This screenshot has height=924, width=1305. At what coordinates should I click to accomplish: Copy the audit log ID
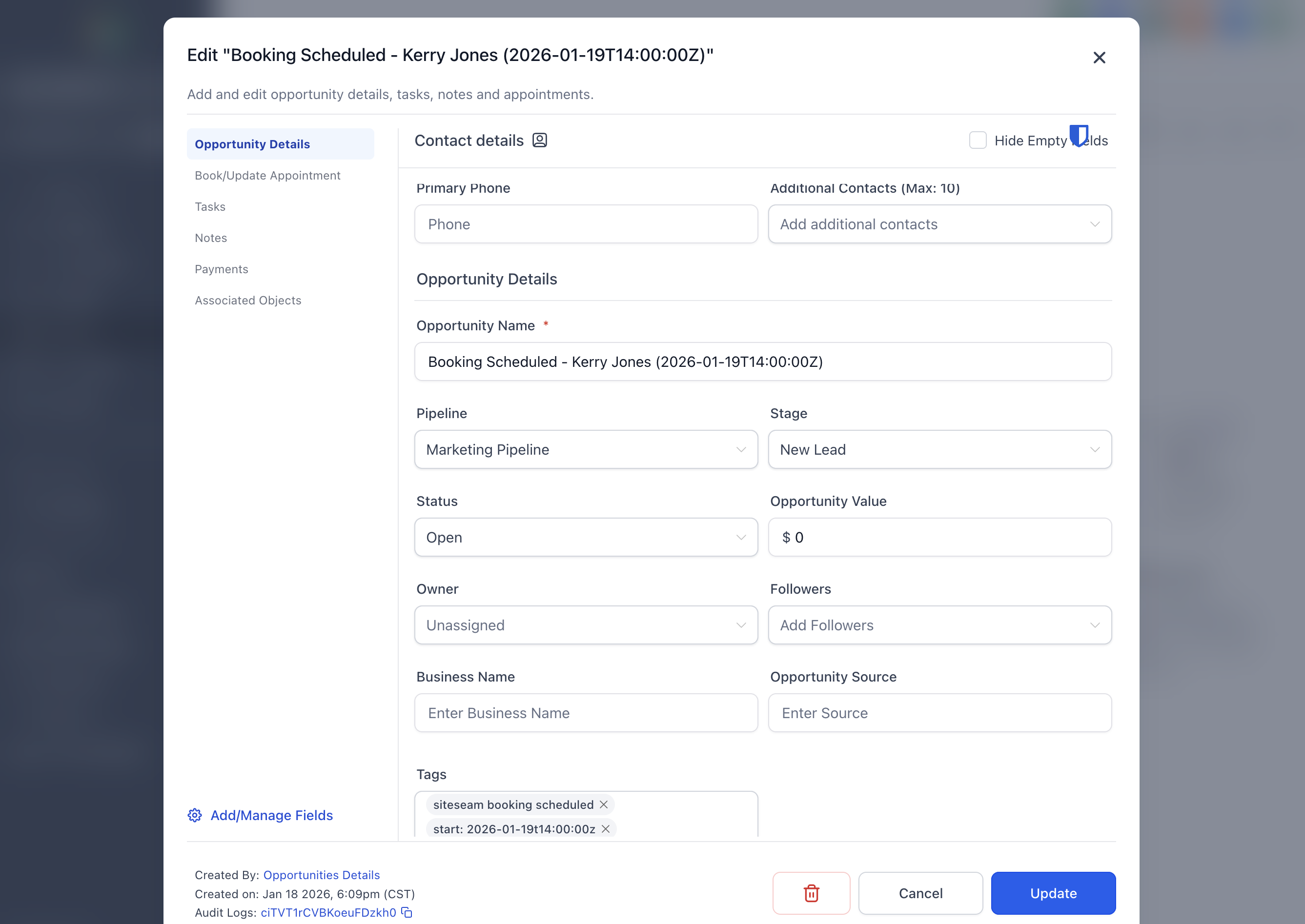pos(407,912)
